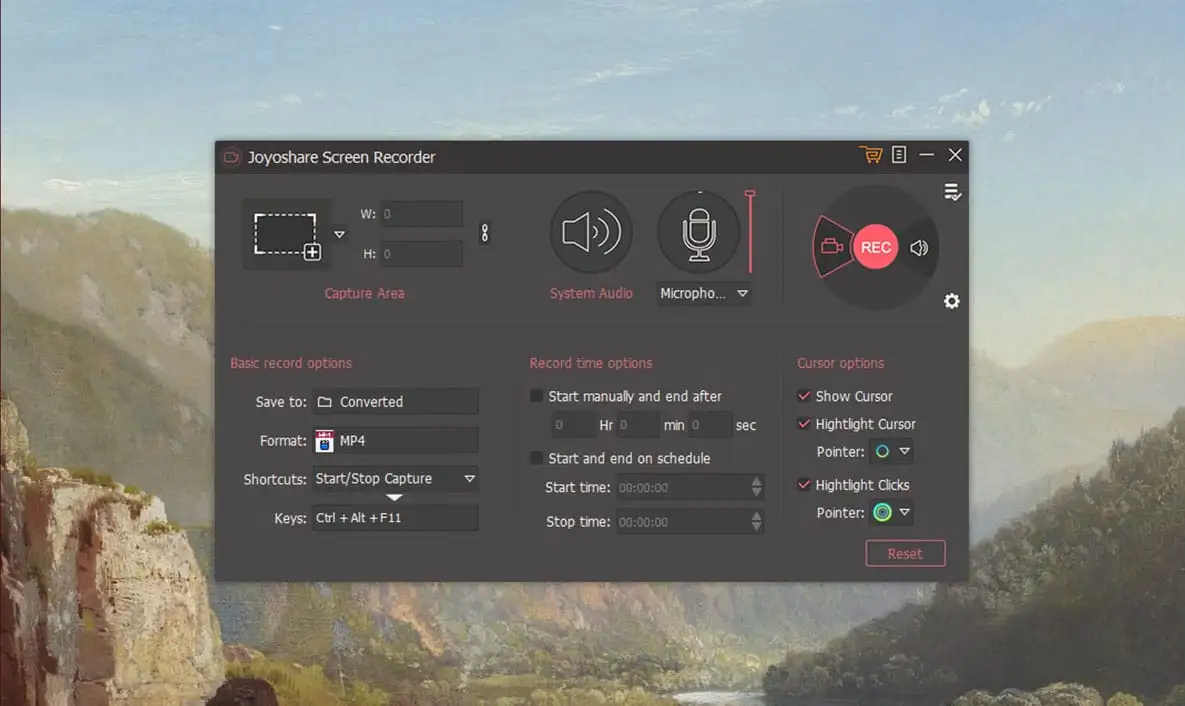
Task: Click the Reset button
Action: pyautogui.click(x=904, y=554)
